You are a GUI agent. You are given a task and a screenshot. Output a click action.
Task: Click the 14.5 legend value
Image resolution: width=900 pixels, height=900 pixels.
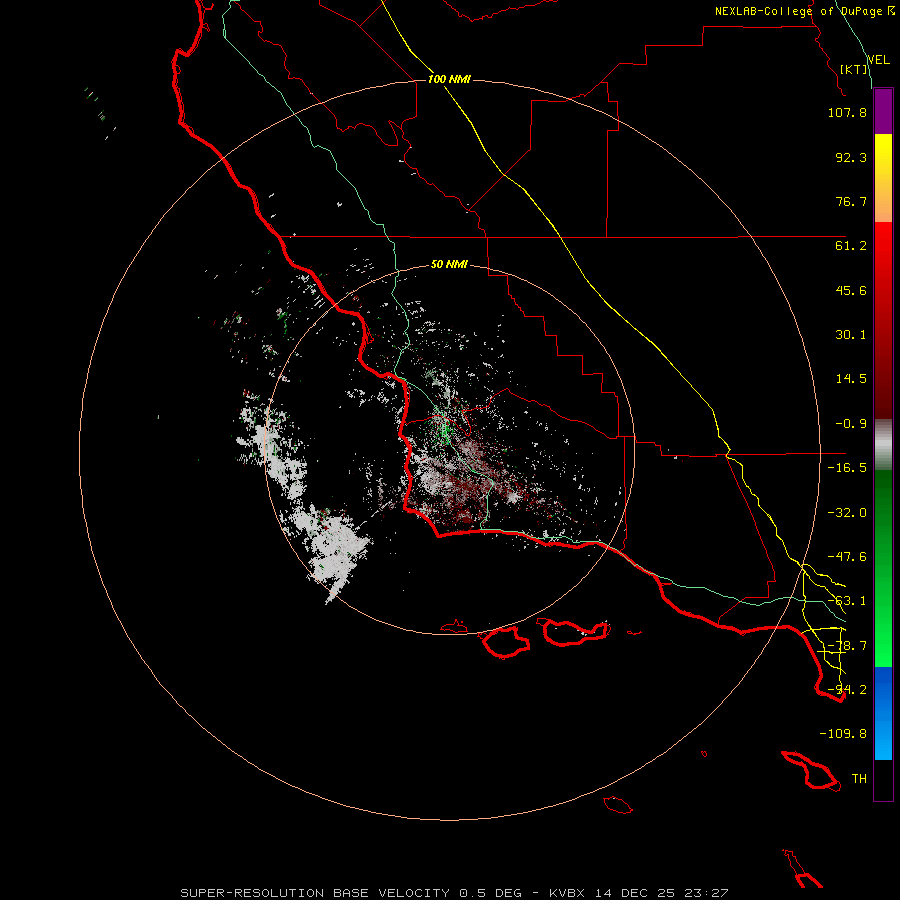851,379
